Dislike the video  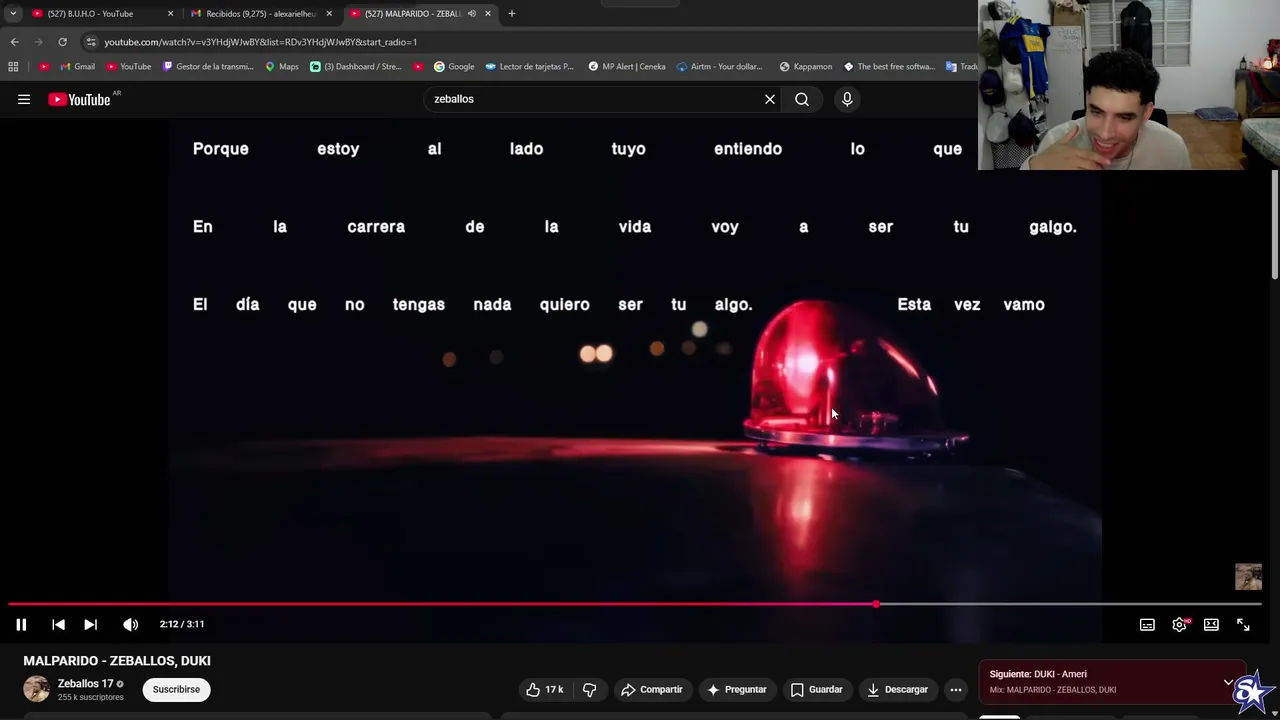point(589,689)
